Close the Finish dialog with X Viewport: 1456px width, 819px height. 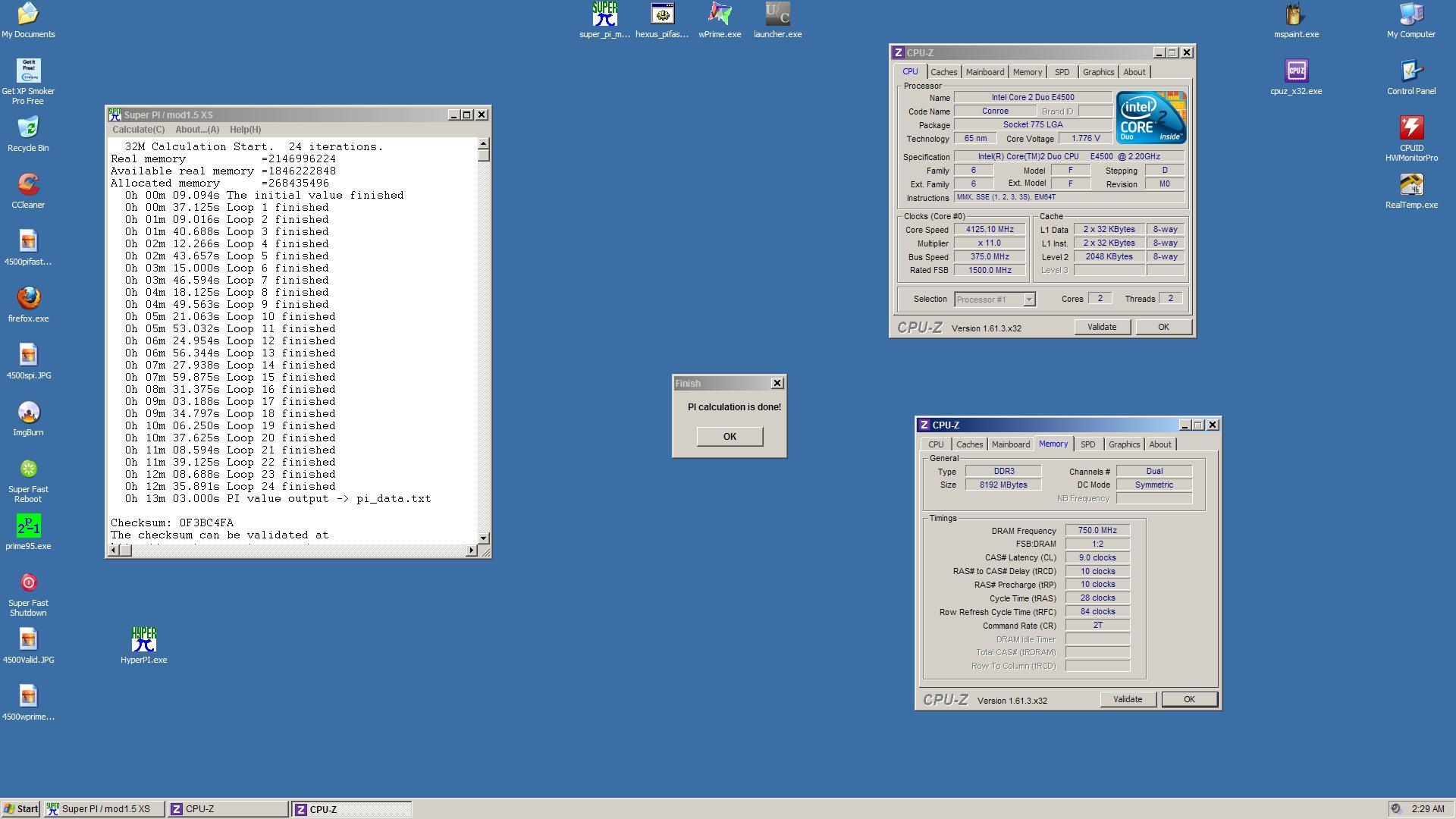point(777,384)
